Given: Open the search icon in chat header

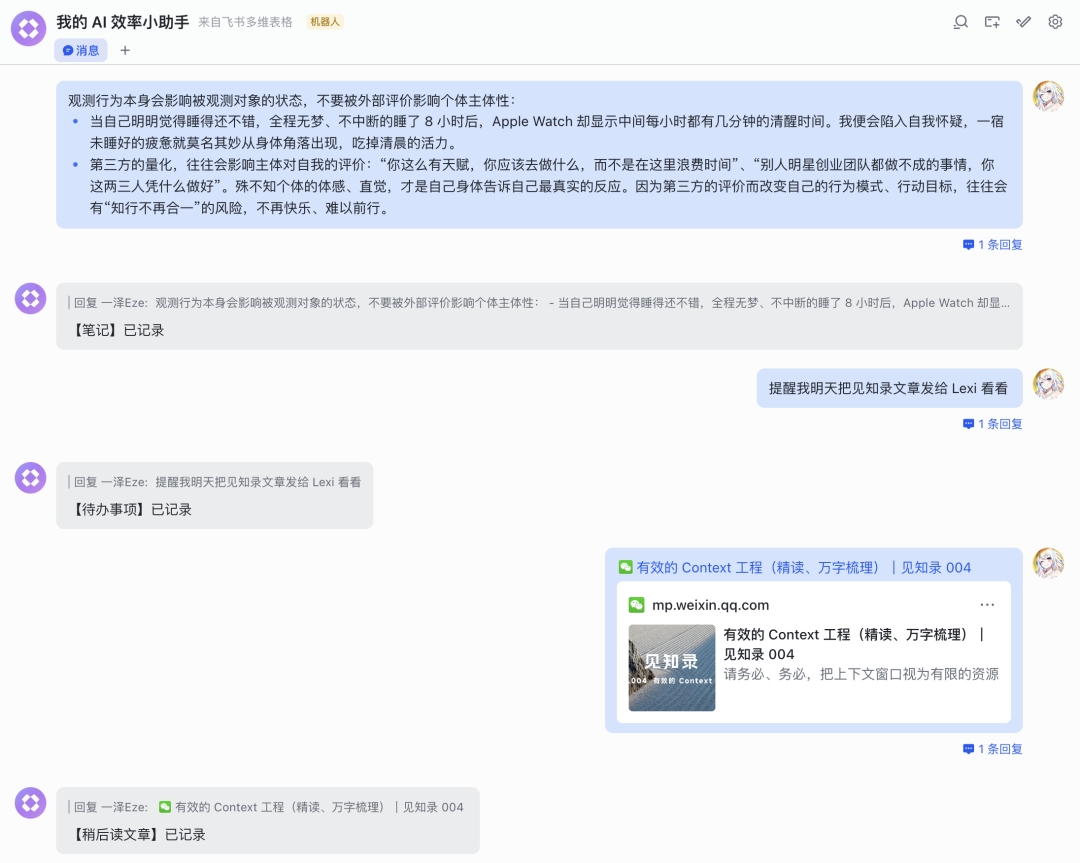Looking at the screenshot, I should click(x=960, y=22).
